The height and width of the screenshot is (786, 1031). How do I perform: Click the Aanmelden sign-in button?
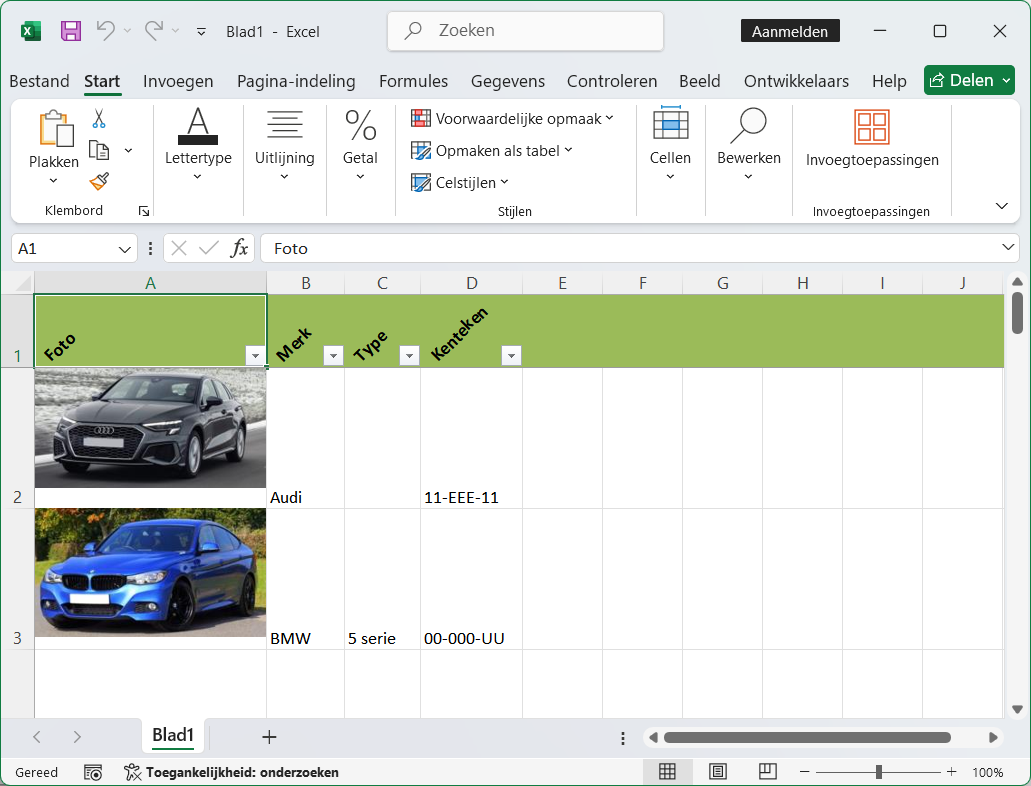pos(790,31)
